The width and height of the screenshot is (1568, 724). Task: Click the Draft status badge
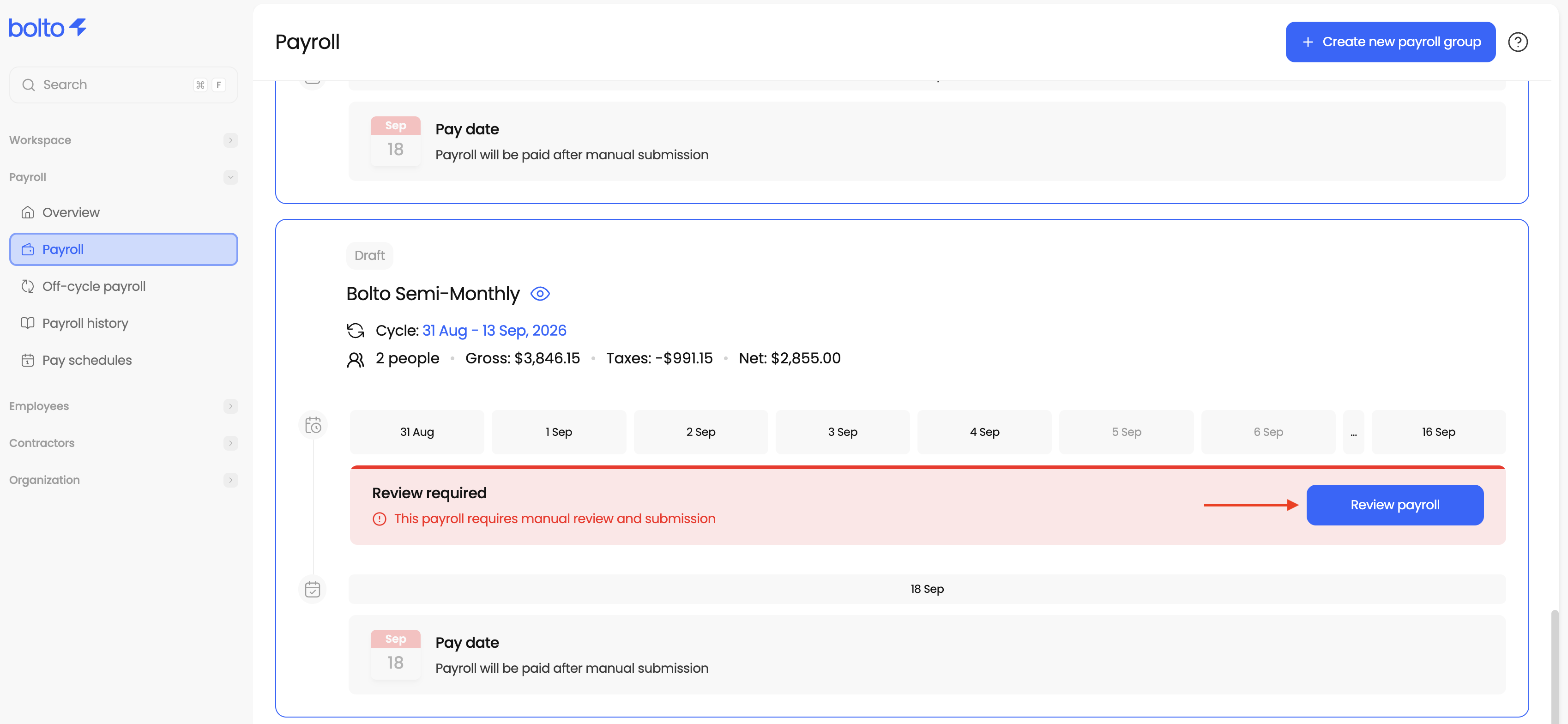pos(369,256)
